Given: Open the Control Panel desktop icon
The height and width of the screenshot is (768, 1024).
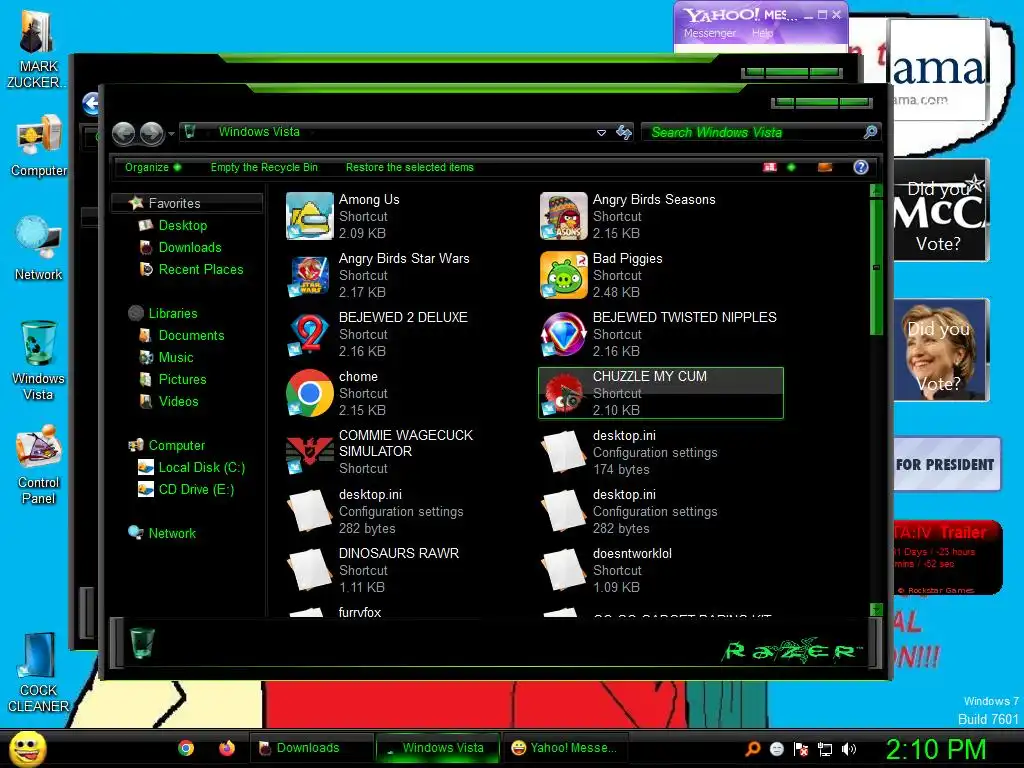Looking at the screenshot, I should tap(39, 464).
